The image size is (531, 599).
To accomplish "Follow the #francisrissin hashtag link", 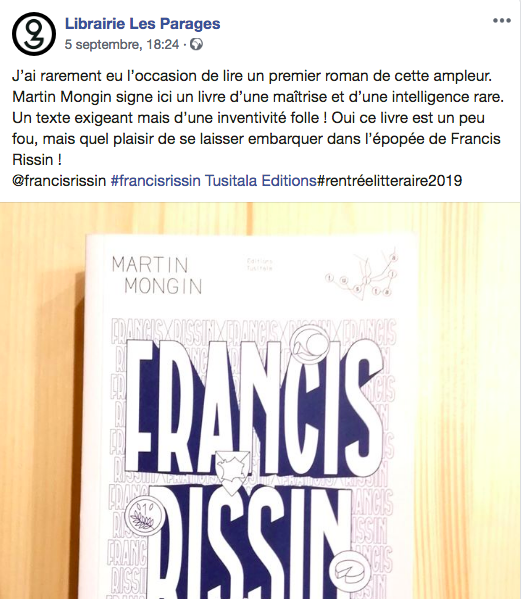I will click(155, 180).
